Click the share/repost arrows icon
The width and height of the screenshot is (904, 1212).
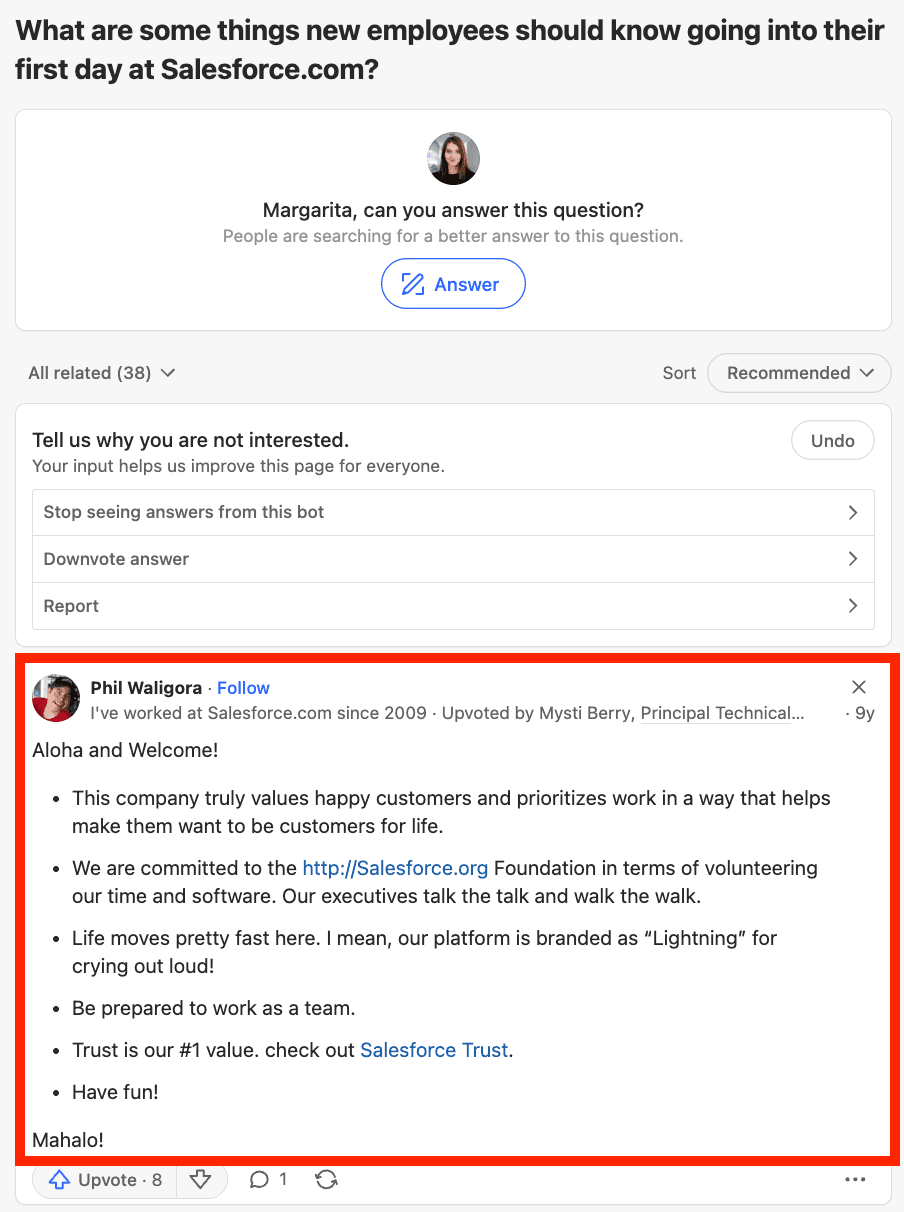pos(326,1180)
